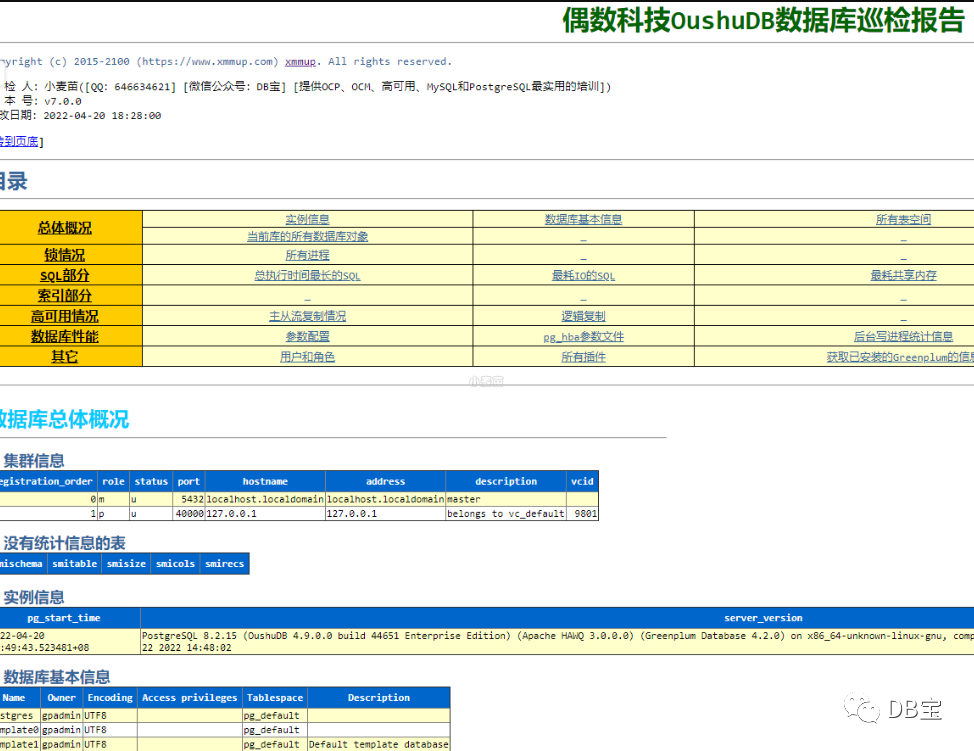This screenshot has height=751, width=974.
Task: Click the vcid column header
Action: tap(582, 481)
